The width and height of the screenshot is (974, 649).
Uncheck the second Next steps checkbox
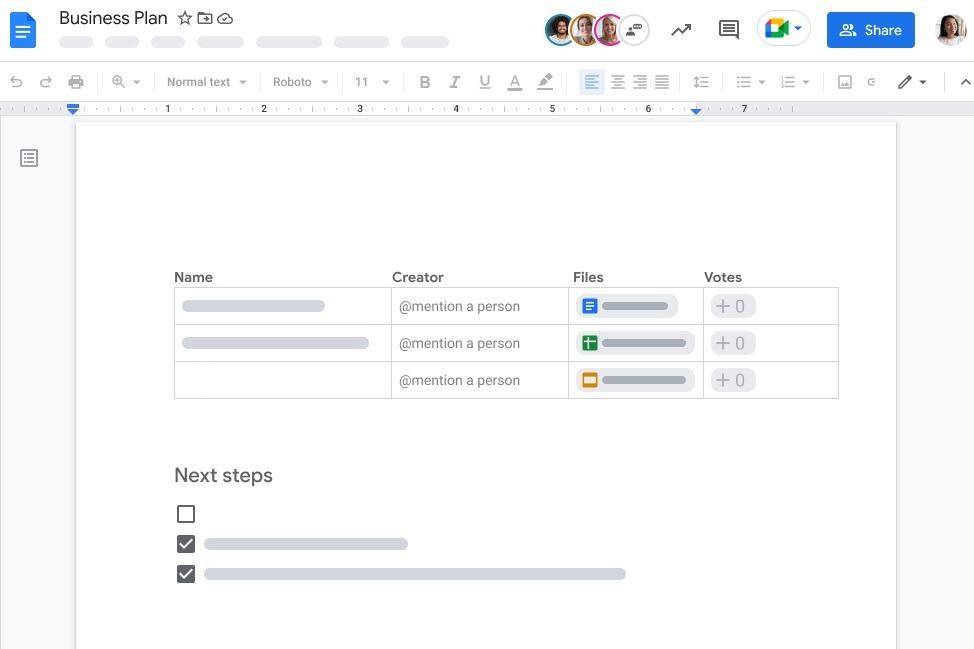186,544
